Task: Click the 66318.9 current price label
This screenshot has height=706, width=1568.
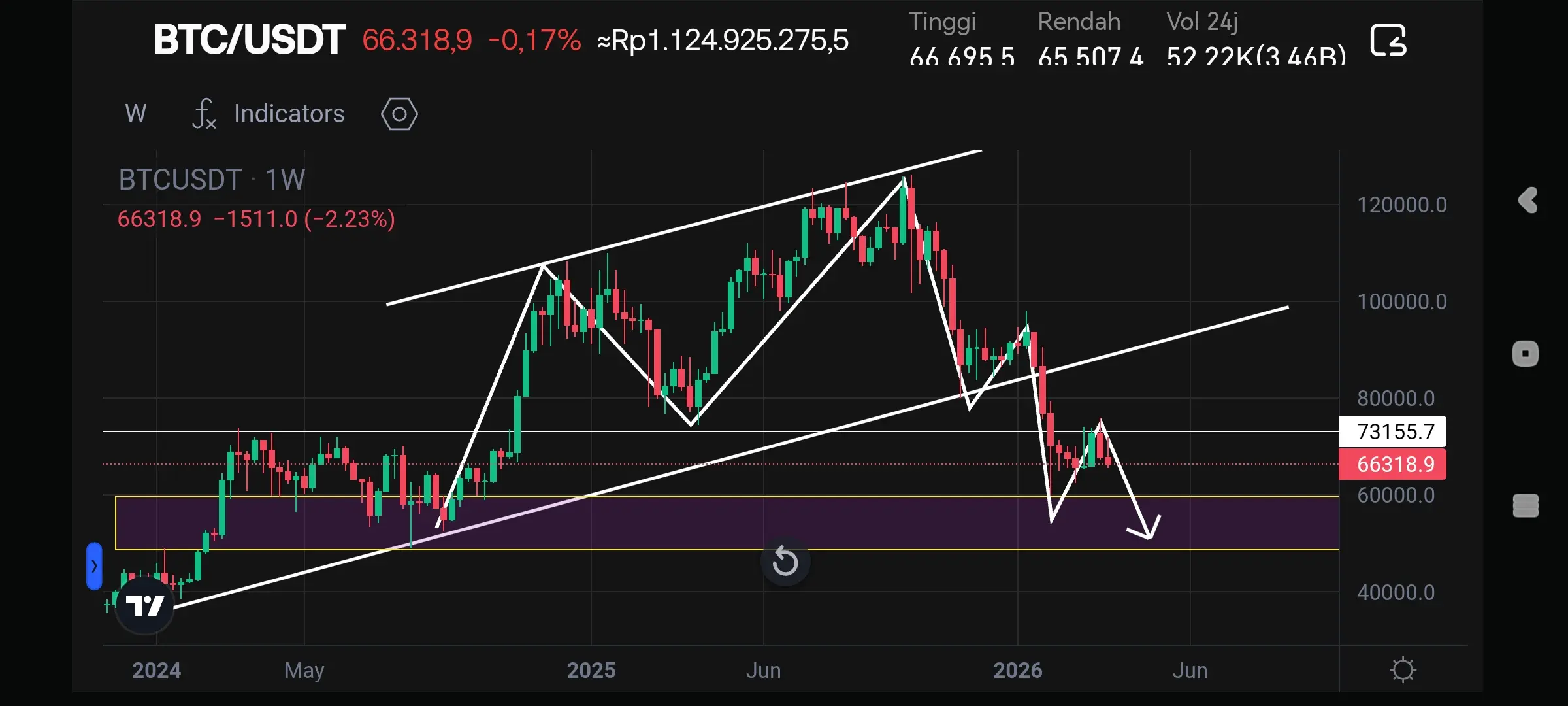Action: point(1392,464)
